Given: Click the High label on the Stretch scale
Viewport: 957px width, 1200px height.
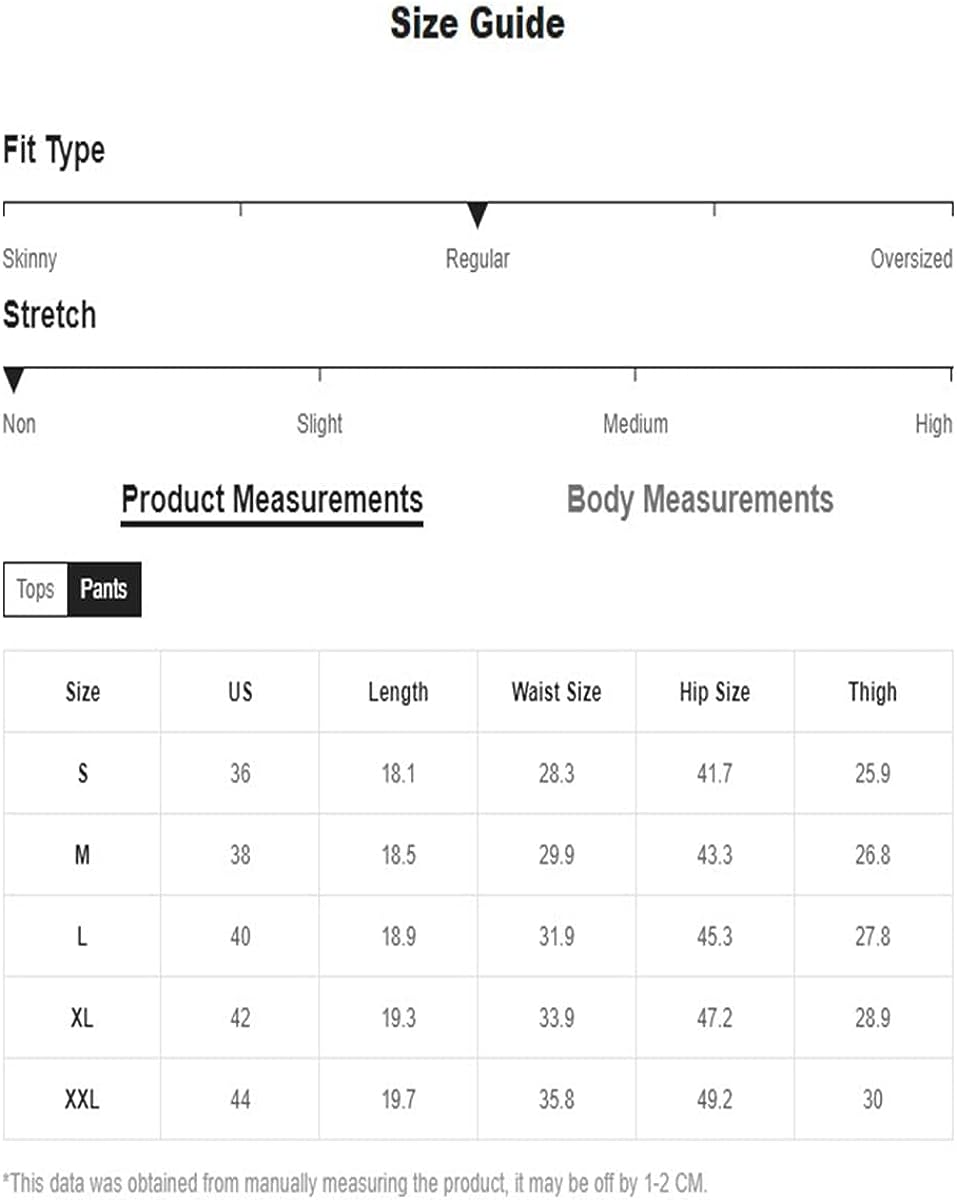Looking at the screenshot, I should click(933, 424).
